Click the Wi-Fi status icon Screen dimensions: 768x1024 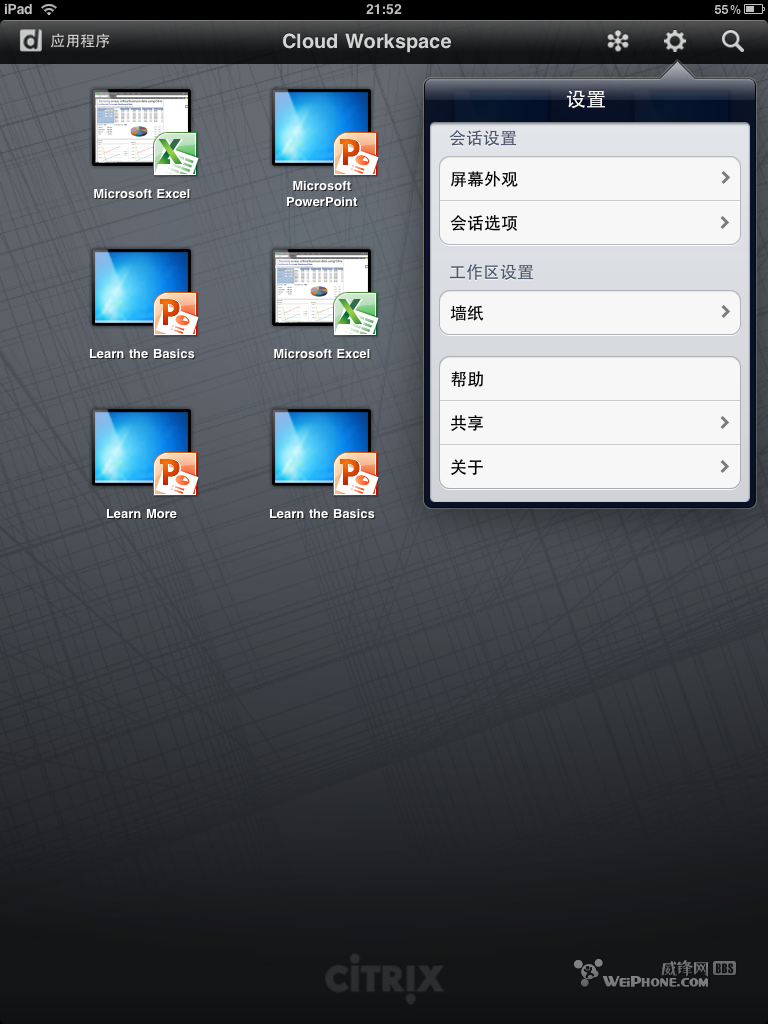49,9
